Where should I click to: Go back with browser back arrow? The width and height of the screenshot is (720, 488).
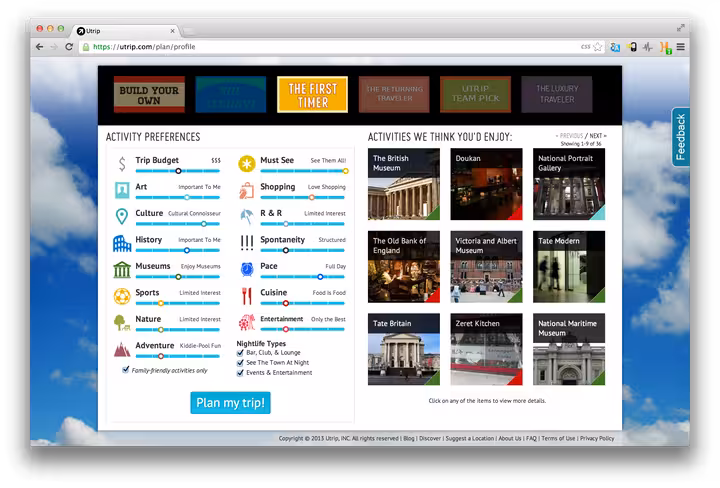click(39, 47)
